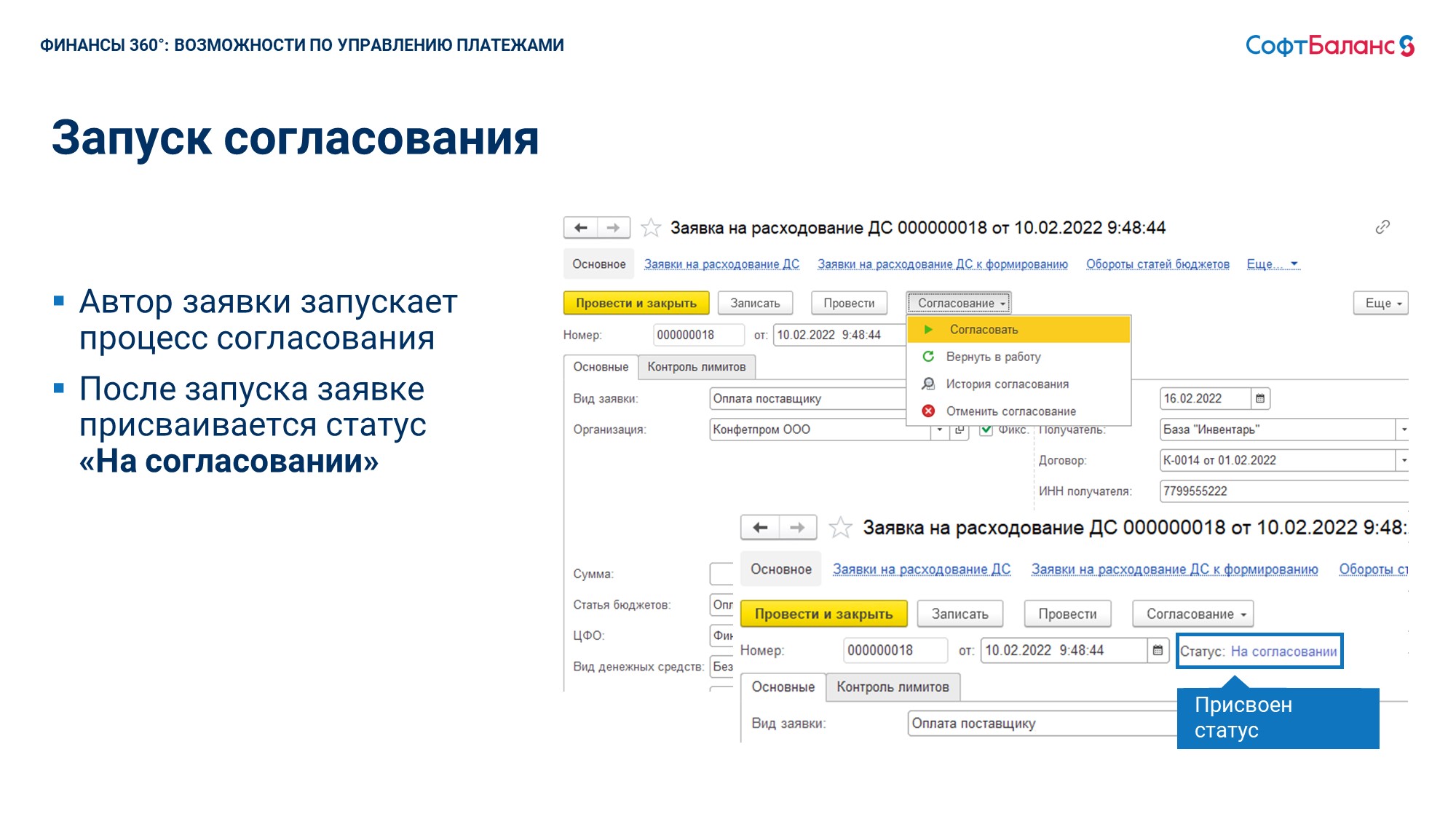Click lower date field 10.02.2022 9:48:44
The width and height of the screenshot is (1456, 819).
pyautogui.click(x=1064, y=650)
